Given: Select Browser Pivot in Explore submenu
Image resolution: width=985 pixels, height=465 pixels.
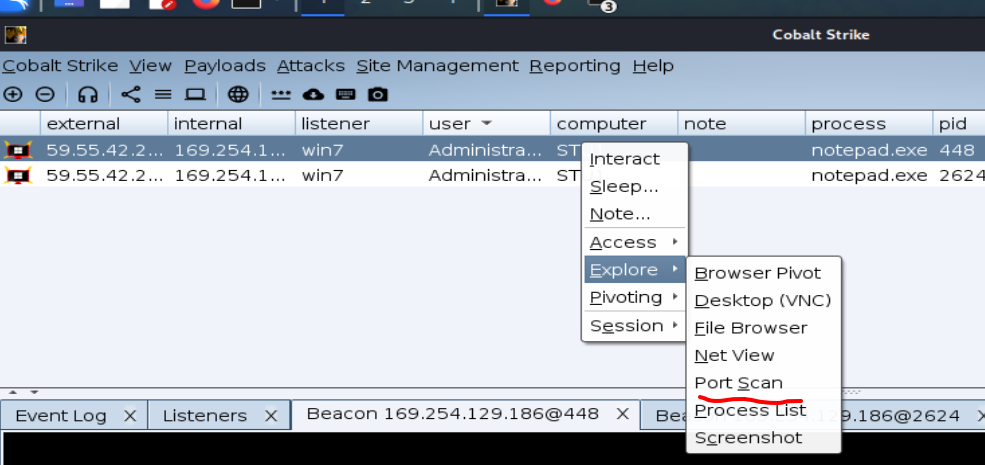Looking at the screenshot, I should [x=763, y=273].
